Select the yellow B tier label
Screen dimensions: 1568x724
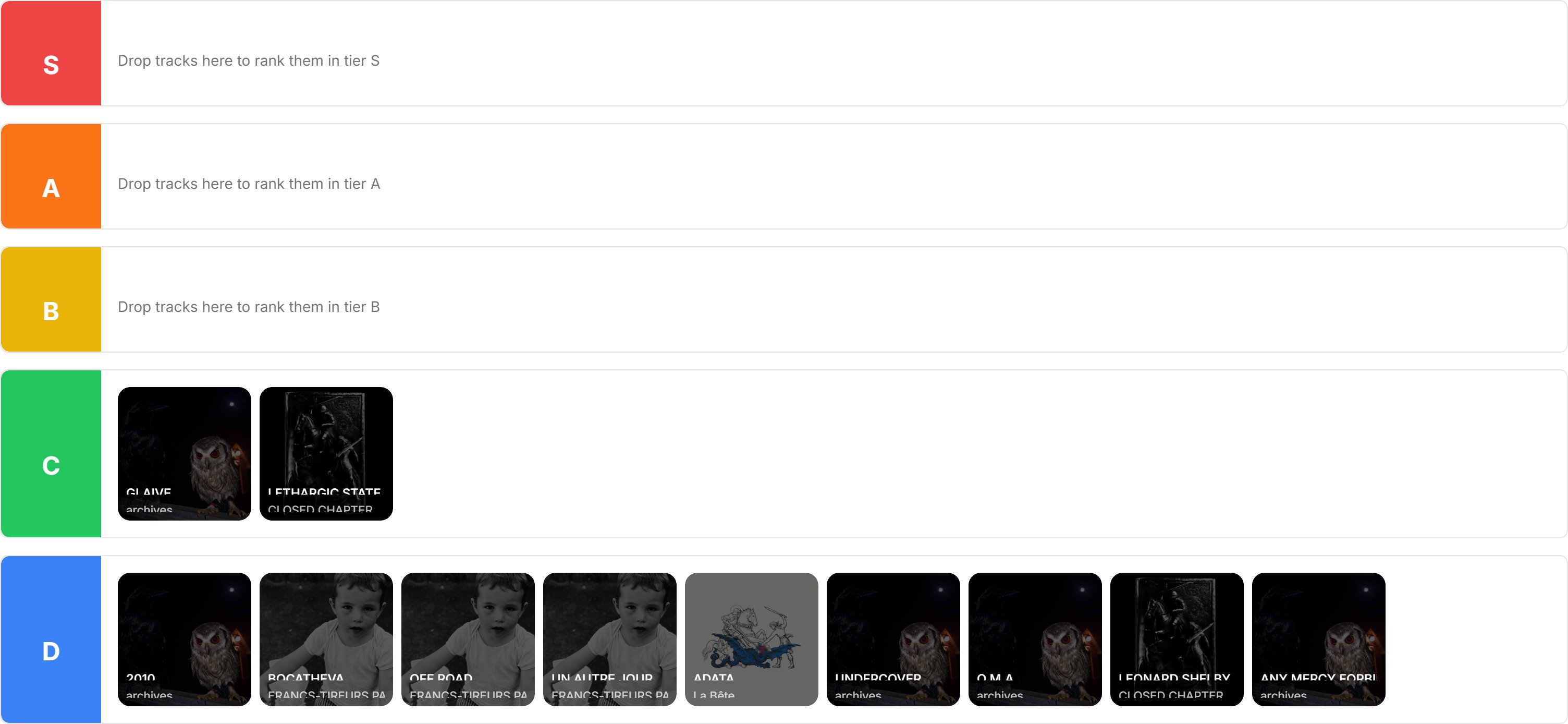(x=51, y=299)
